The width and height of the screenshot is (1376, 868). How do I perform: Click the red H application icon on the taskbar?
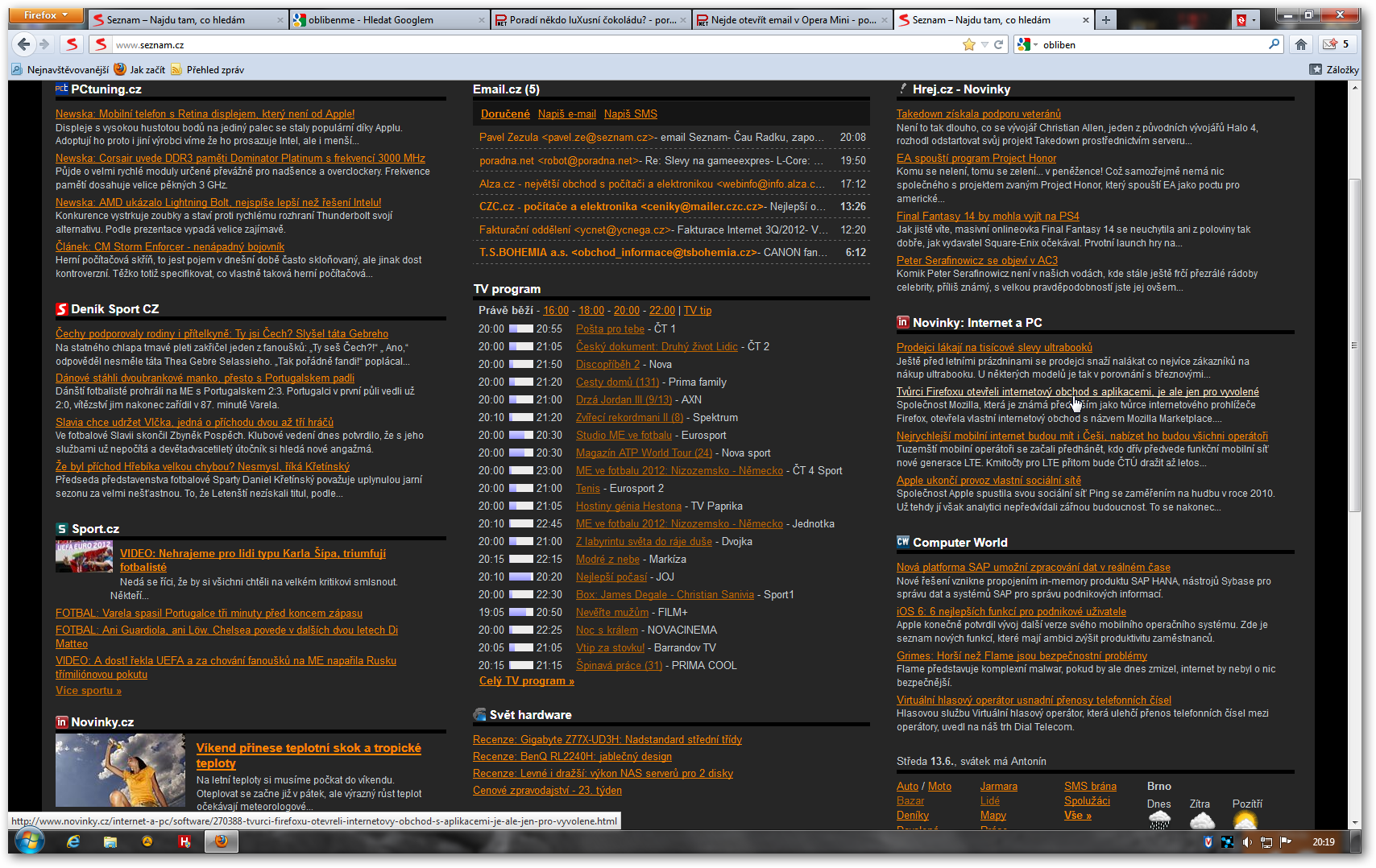pyautogui.click(x=184, y=842)
